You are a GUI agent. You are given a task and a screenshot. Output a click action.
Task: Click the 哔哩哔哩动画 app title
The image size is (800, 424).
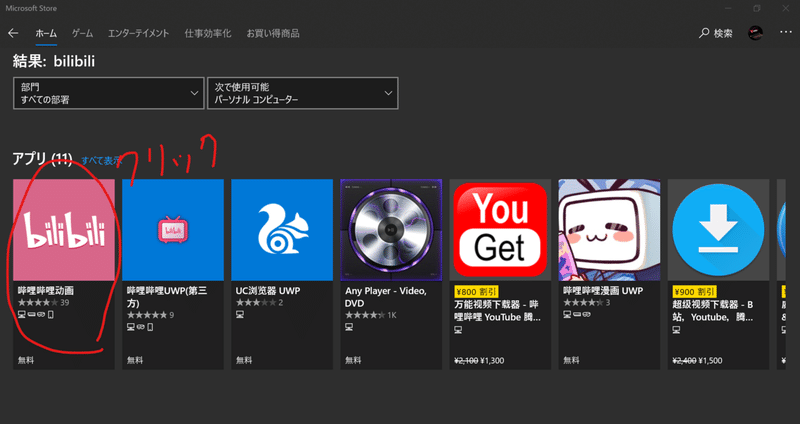click(x=46, y=290)
